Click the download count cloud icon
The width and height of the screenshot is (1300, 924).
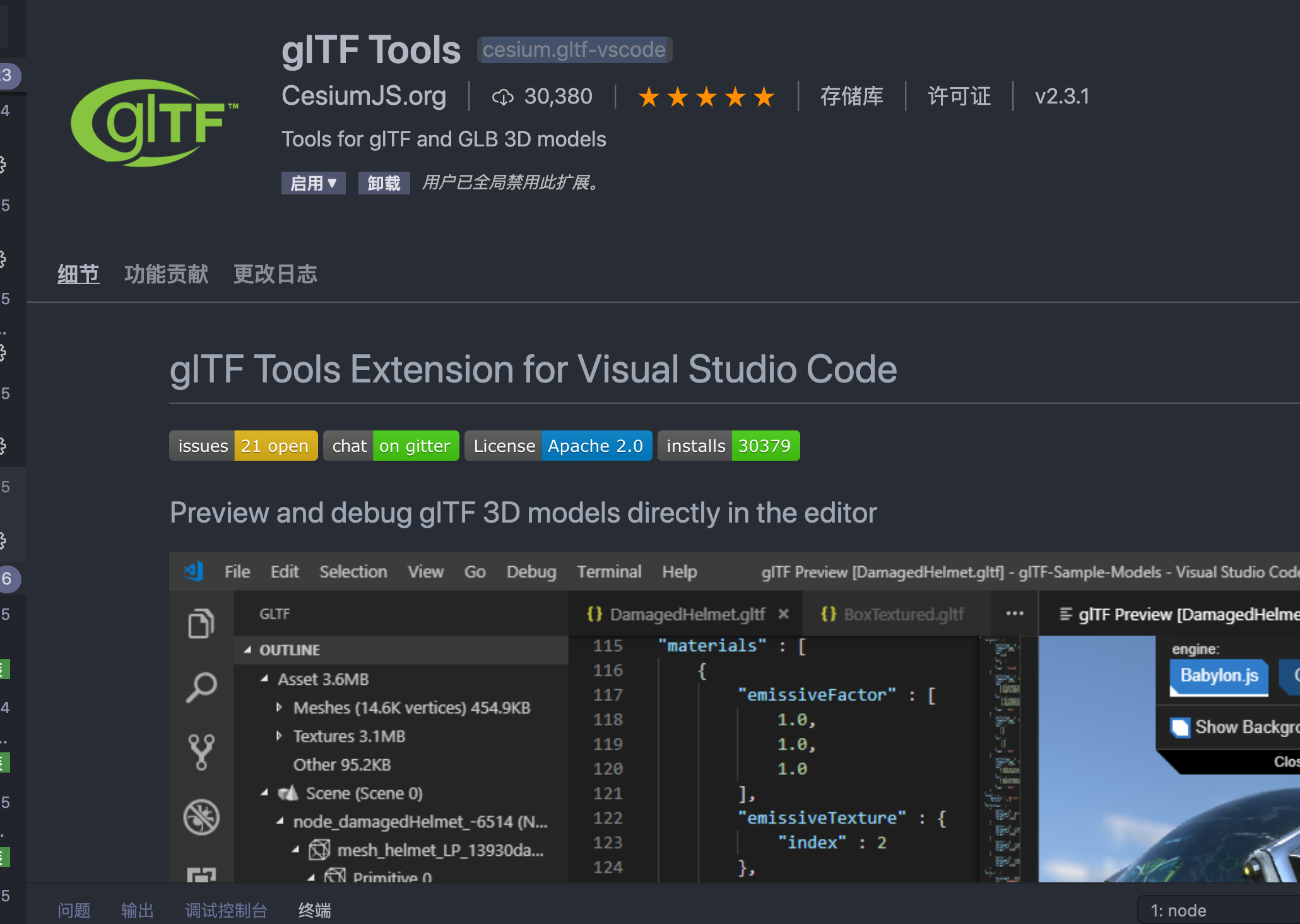pyautogui.click(x=502, y=97)
